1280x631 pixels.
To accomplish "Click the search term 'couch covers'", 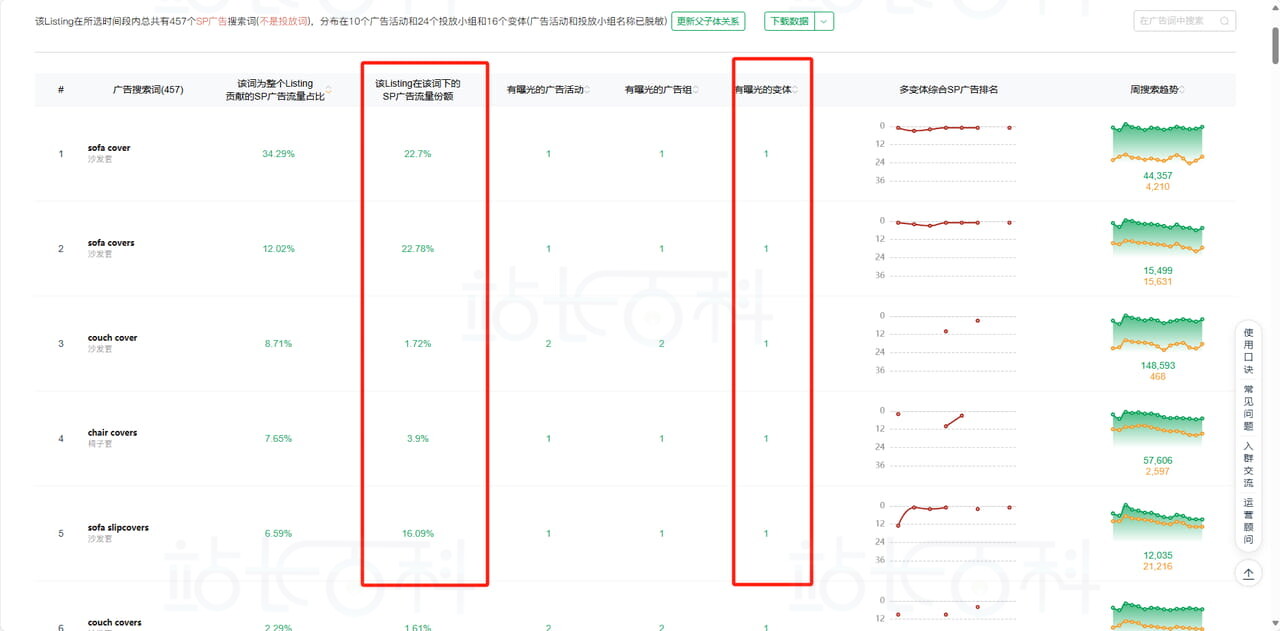I will coord(115,623).
